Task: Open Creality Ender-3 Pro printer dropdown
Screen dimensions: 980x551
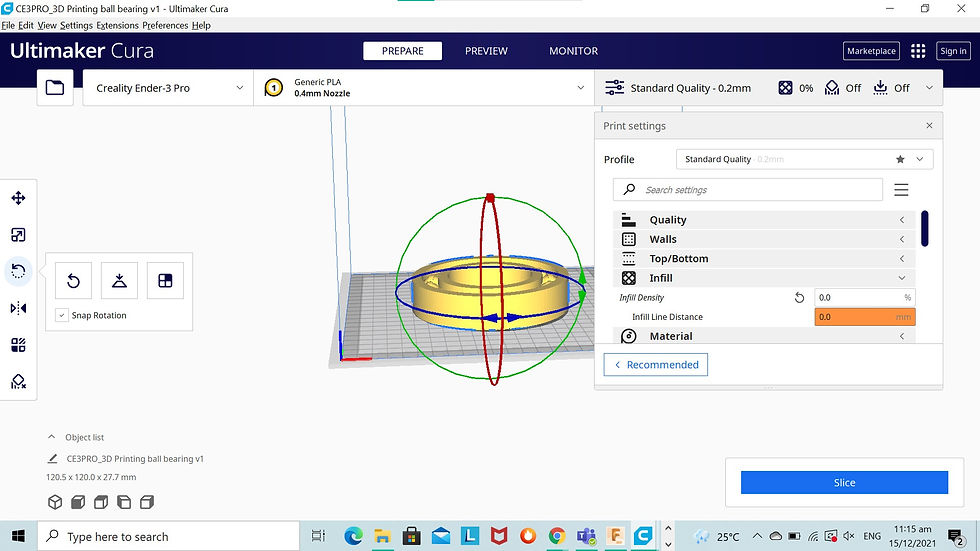Action: (168, 88)
